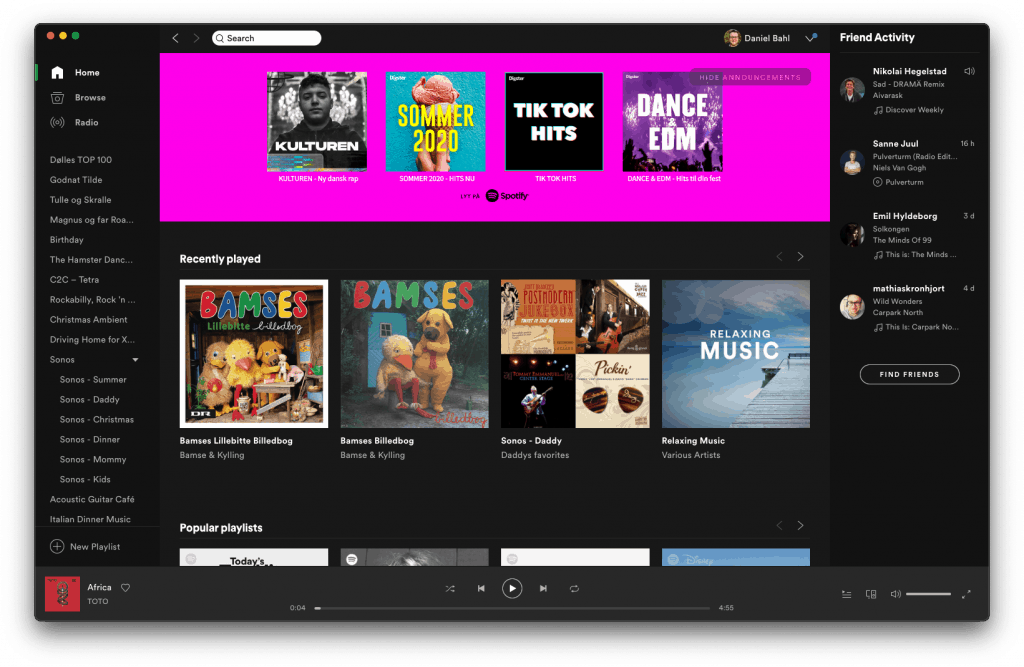Image resolution: width=1024 pixels, height=667 pixels.
Task: Go forward with the right navigation arrow
Action: pyautogui.click(x=196, y=38)
